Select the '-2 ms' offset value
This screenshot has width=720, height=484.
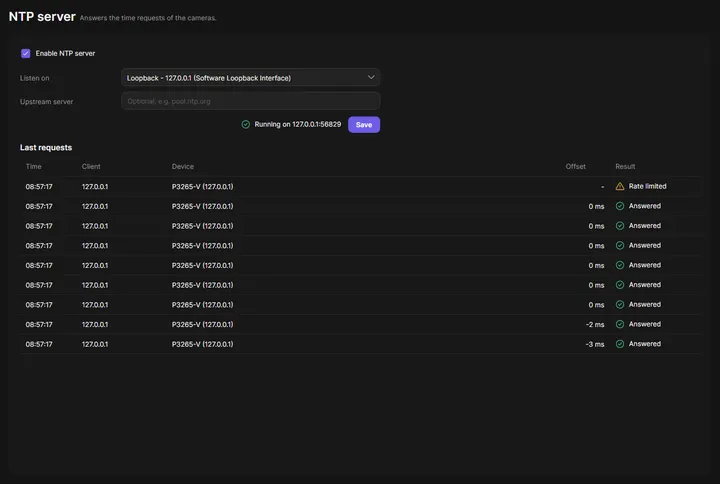595,325
